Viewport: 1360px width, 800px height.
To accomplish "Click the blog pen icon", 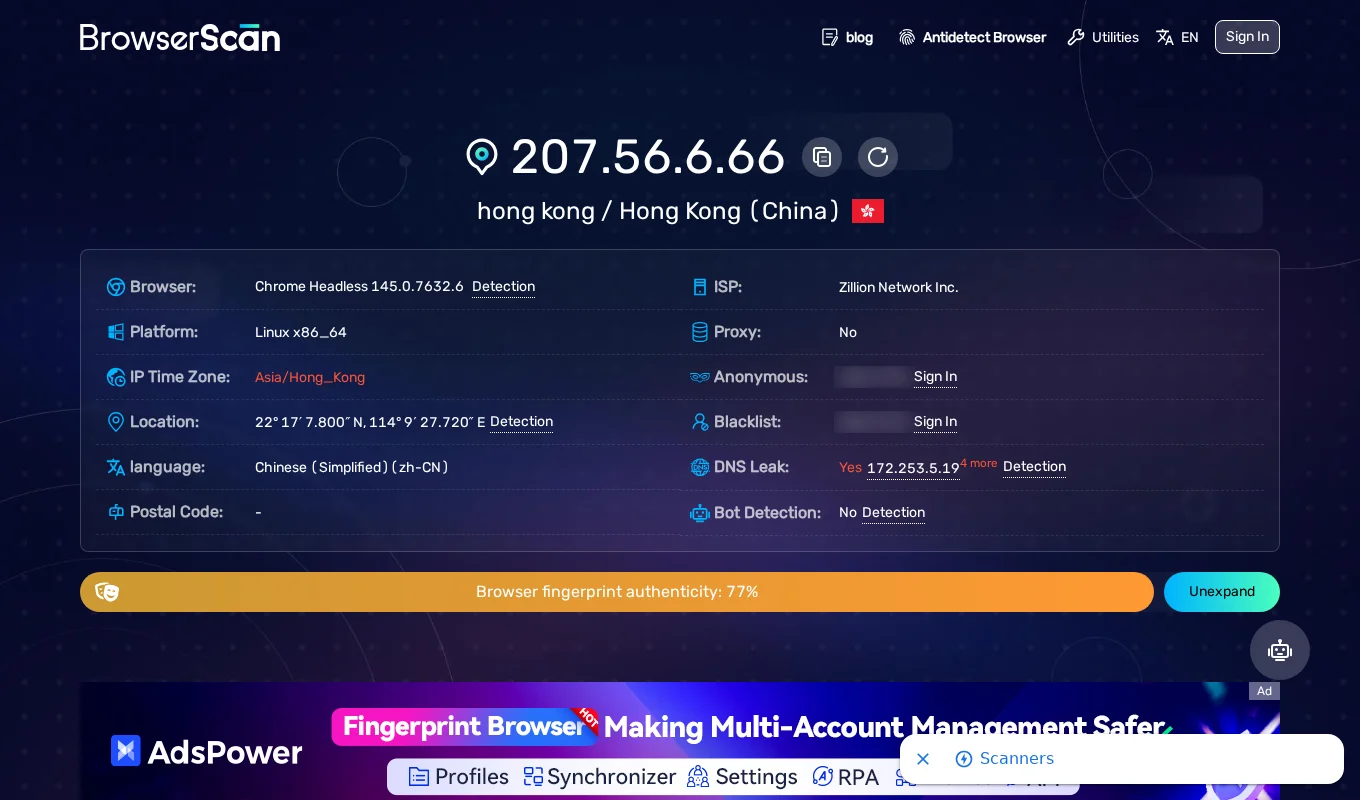I will tap(830, 37).
